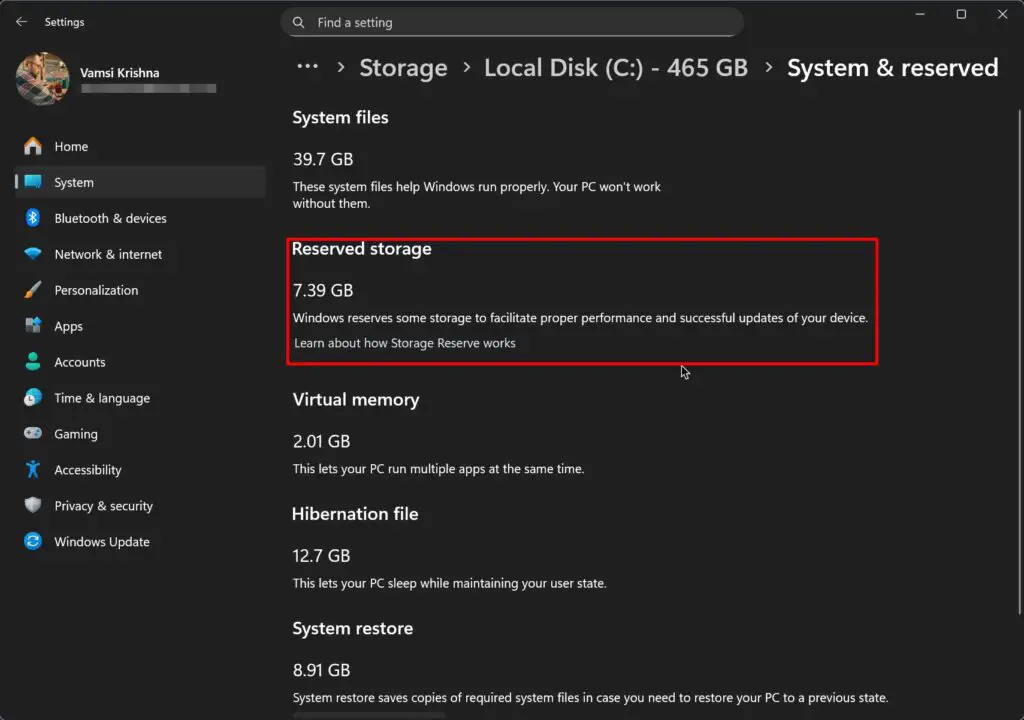The width and height of the screenshot is (1024, 720).
Task: Open Network & internet settings
Action: tap(108, 254)
